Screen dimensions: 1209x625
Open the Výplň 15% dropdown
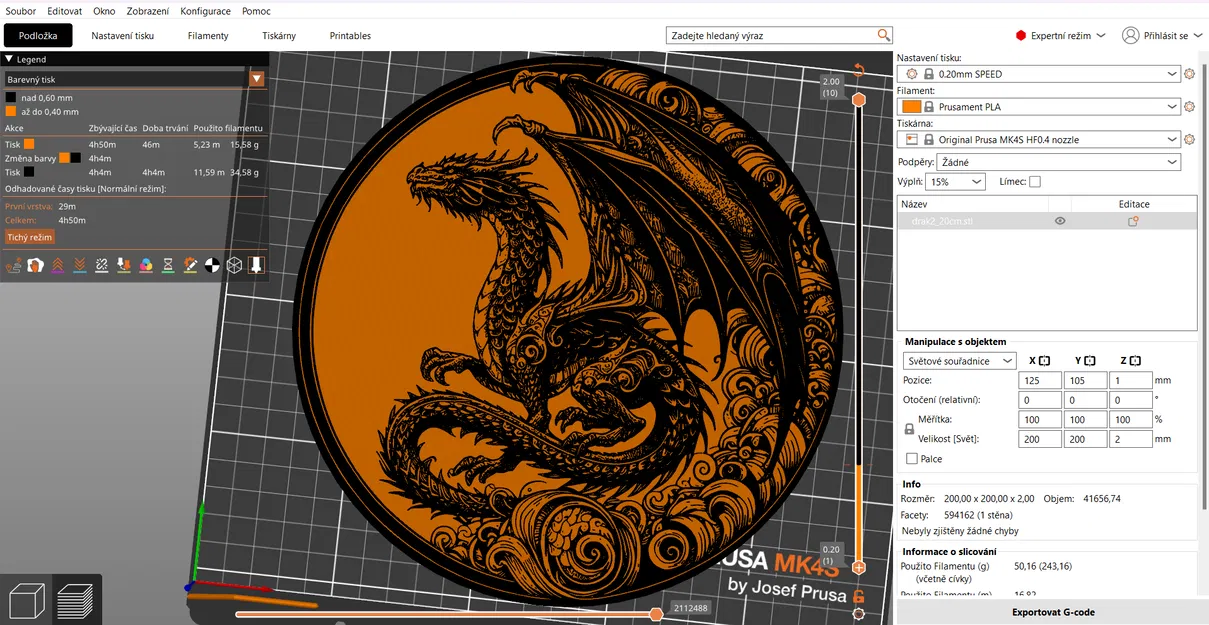click(955, 182)
